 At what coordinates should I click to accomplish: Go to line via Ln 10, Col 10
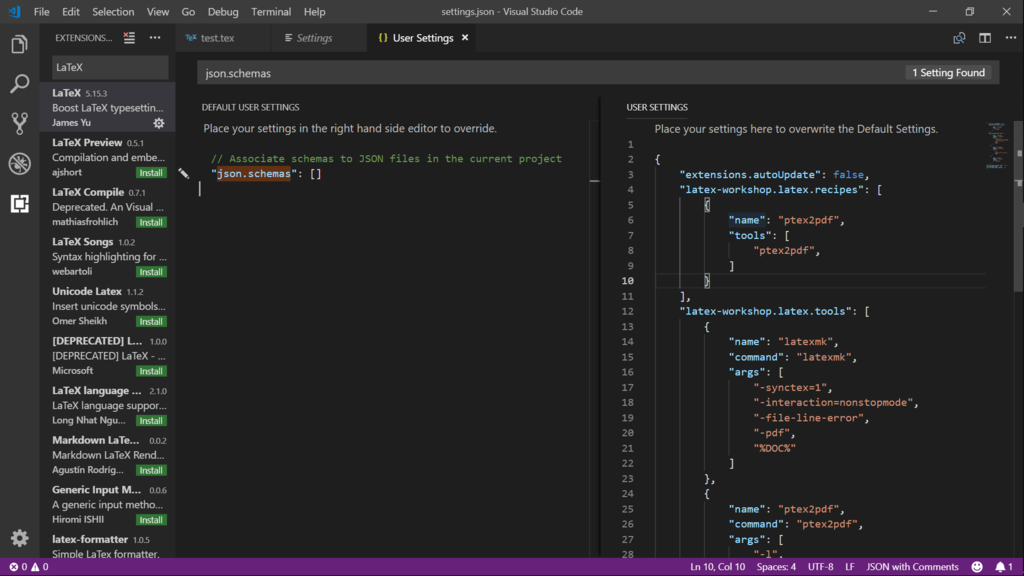pyautogui.click(x=718, y=567)
